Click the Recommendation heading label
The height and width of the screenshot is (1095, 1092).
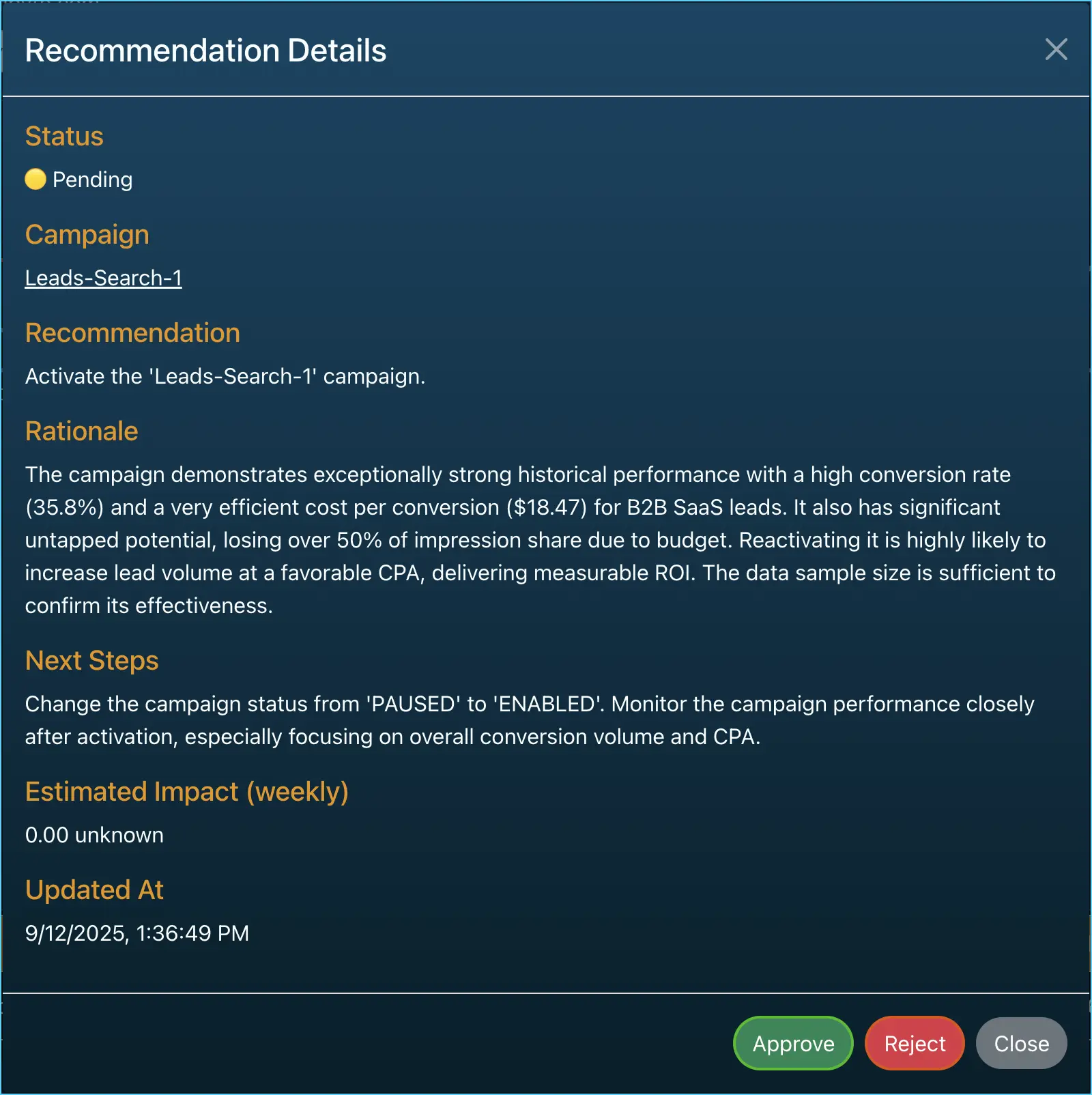(132, 332)
